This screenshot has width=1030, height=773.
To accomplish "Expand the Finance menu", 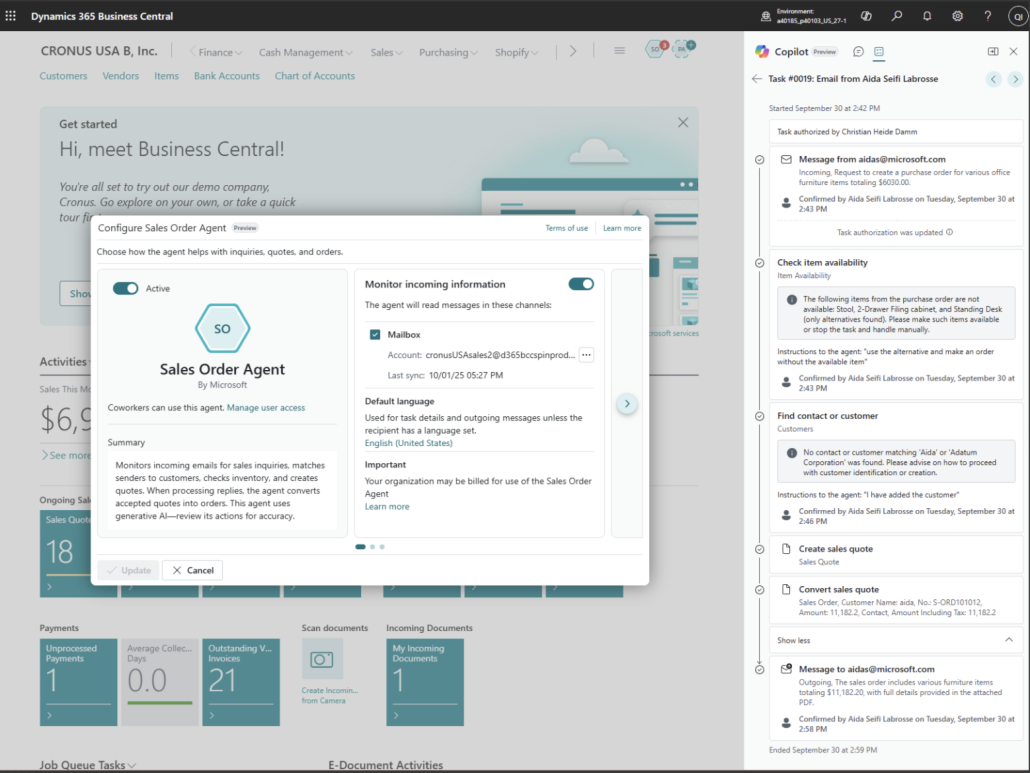I will (x=220, y=52).
